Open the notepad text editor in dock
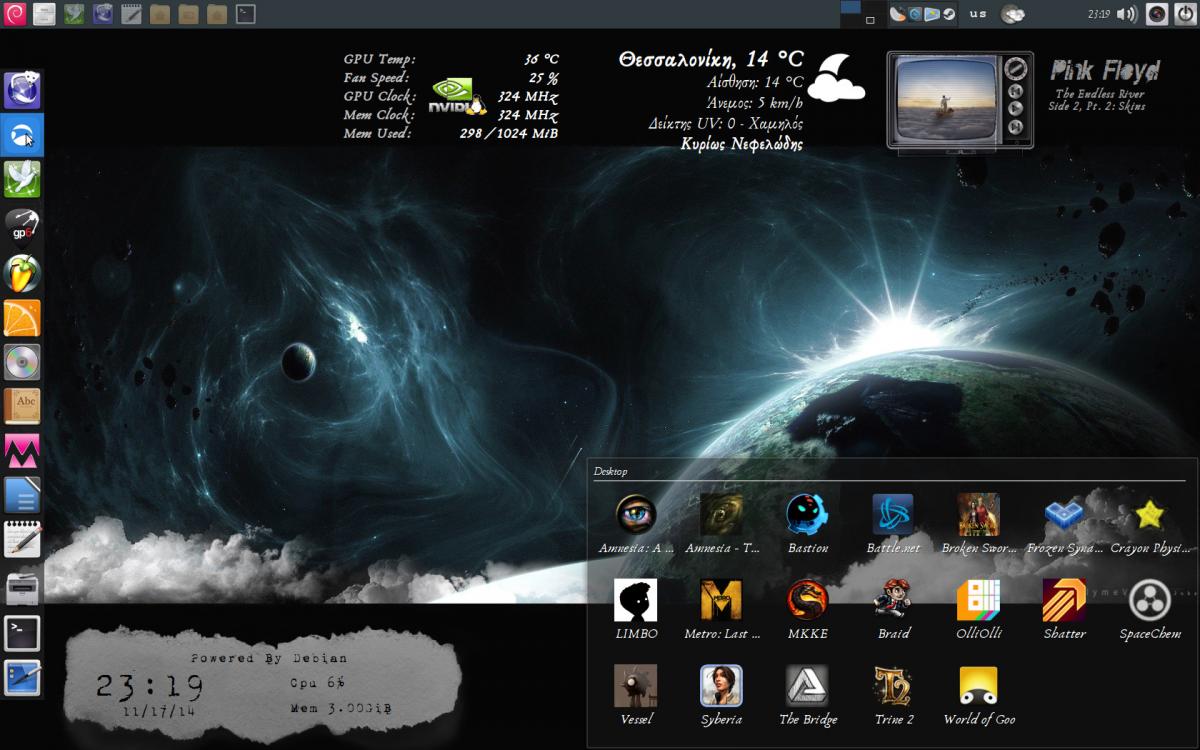Viewport: 1200px width, 750px height. tap(22, 541)
